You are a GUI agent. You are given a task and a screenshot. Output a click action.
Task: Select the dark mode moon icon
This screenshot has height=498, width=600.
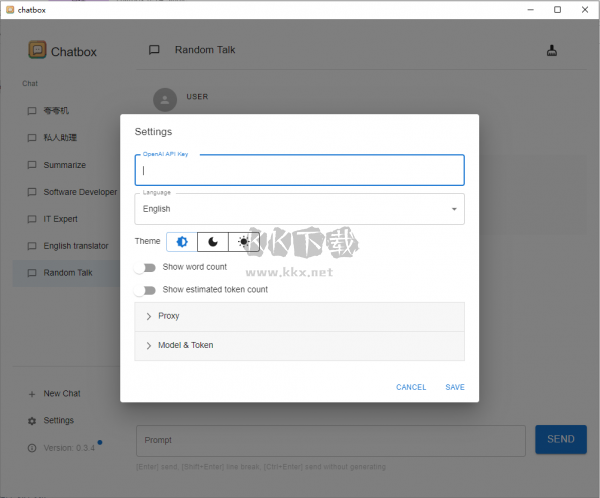click(213, 242)
